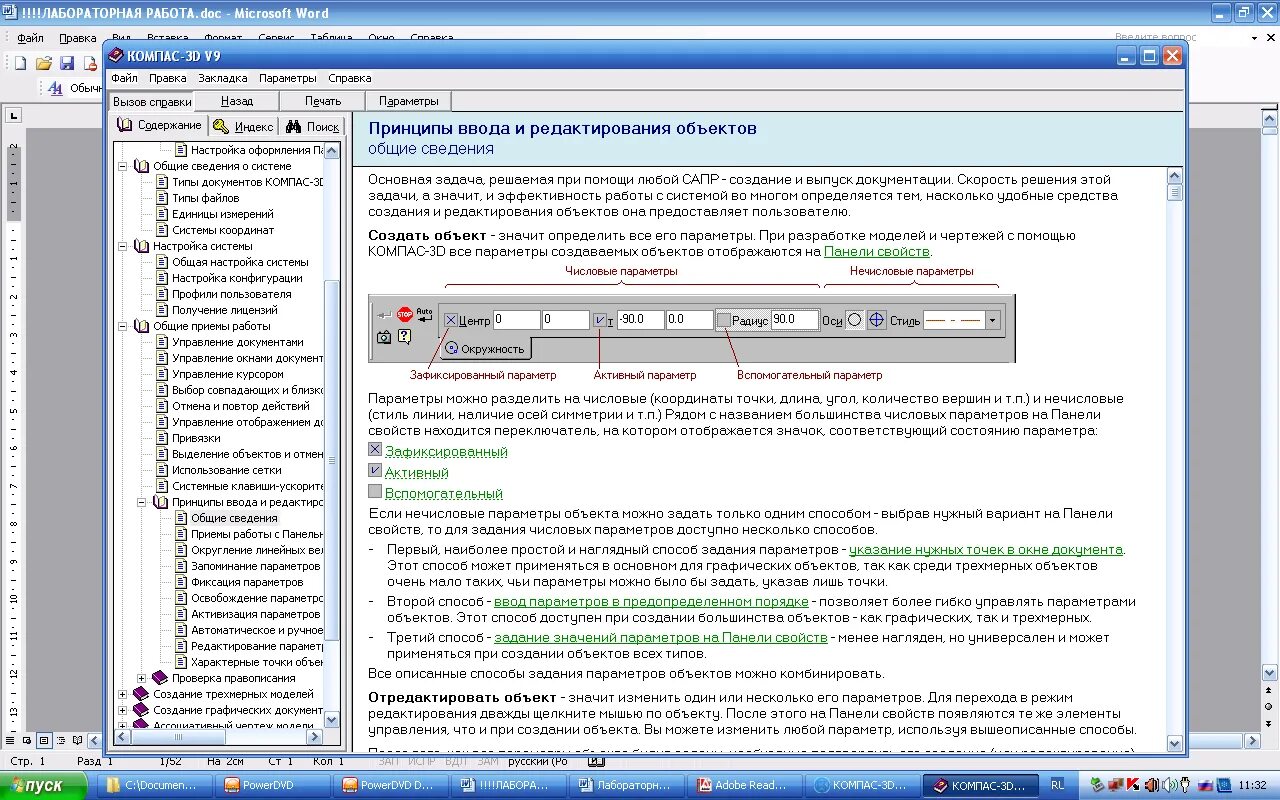Click the Reading layout view icon in Word
Screen dimensions: 1280x800
click(77, 741)
